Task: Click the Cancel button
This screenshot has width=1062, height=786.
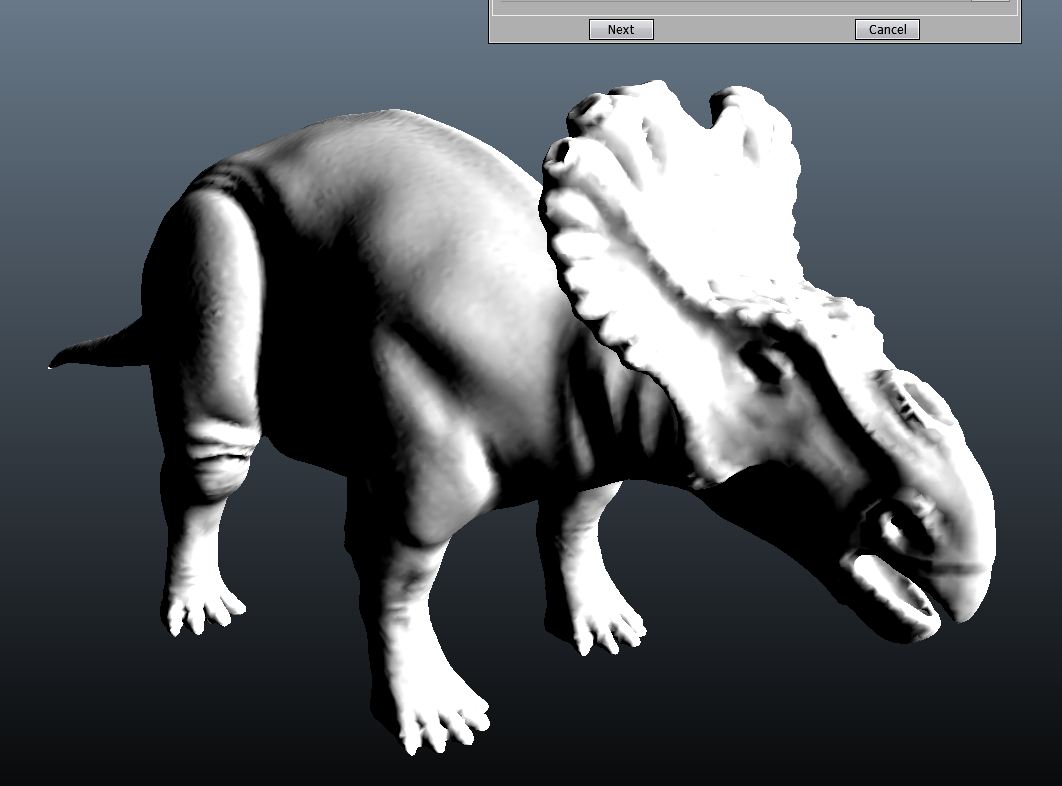Action: (x=887, y=29)
